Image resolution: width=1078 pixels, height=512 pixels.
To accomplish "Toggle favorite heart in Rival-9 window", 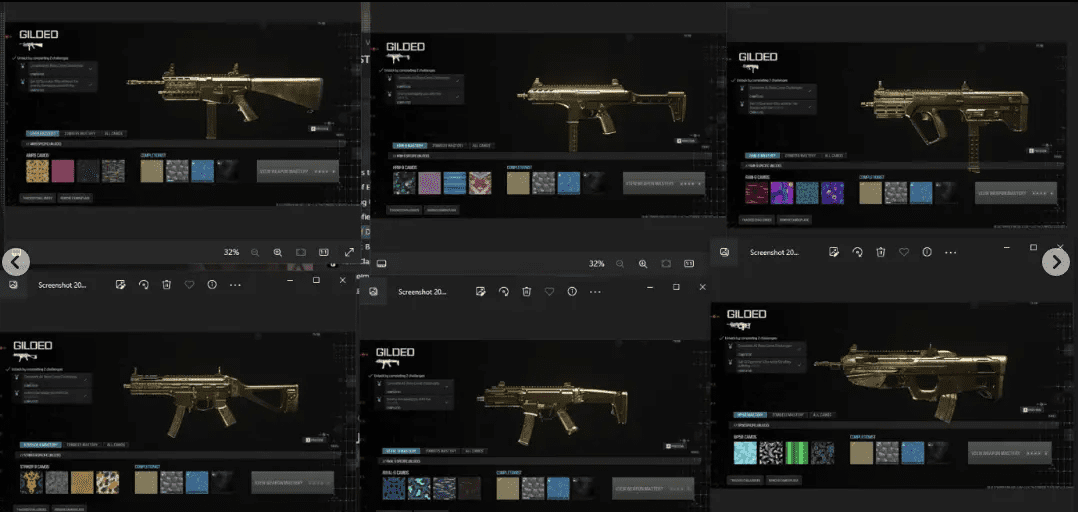I will pos(549,292).
